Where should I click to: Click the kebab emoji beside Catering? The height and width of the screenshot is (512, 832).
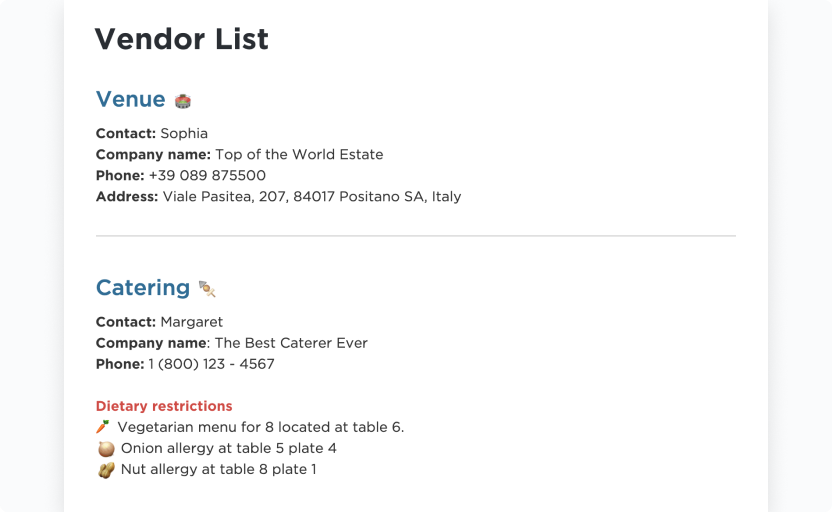click(x=207, y=289)
